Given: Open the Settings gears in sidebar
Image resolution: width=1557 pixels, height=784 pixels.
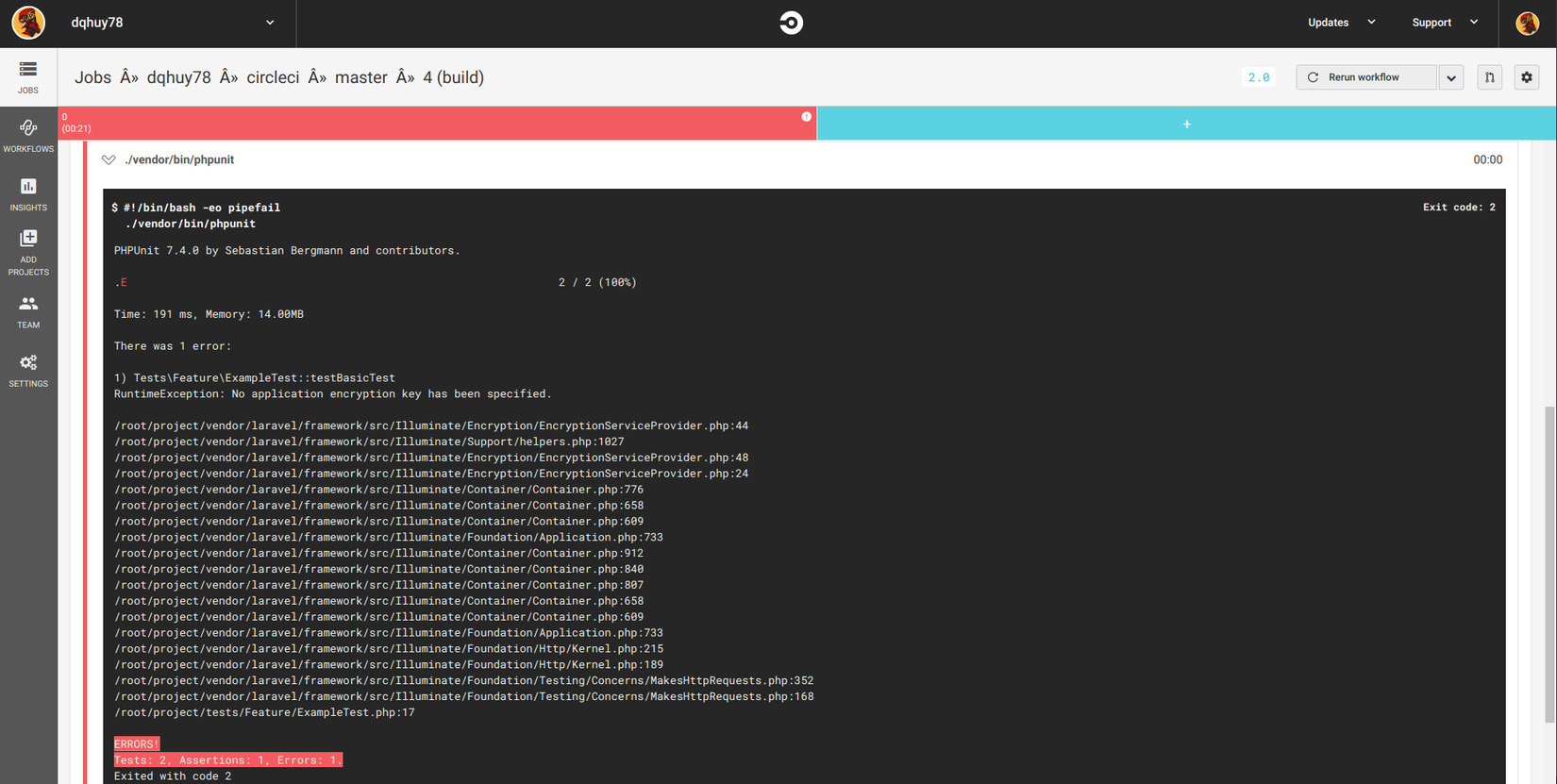Looking at the screenshot, I should coord(28,369).
